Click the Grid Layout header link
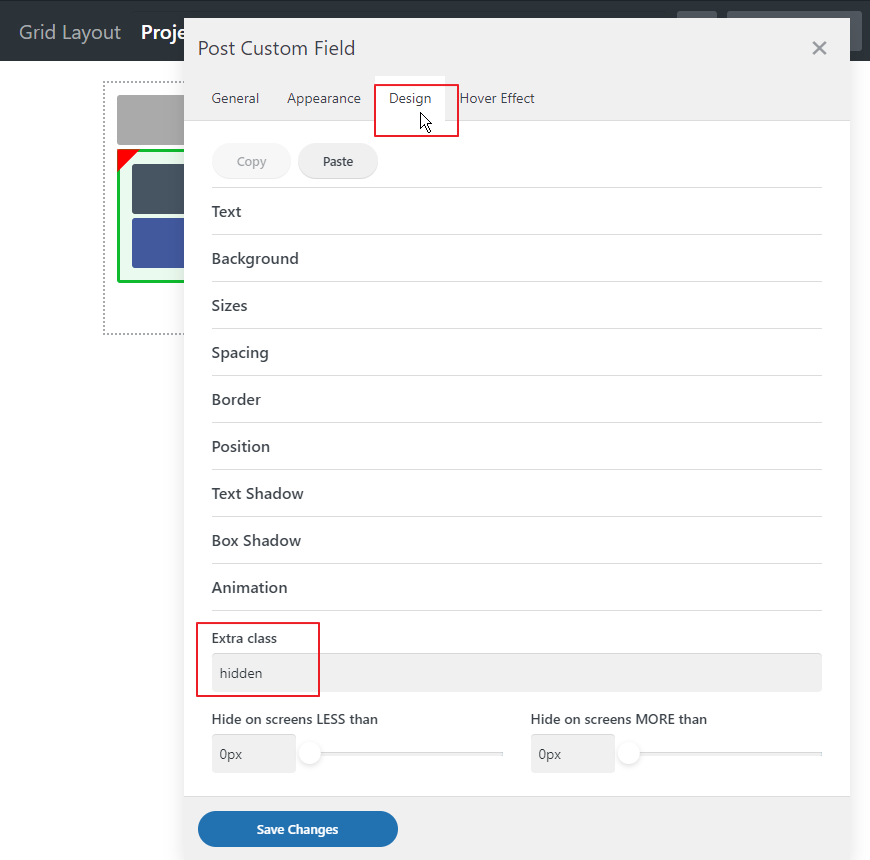The image size is (870, 860). point(70,32)
